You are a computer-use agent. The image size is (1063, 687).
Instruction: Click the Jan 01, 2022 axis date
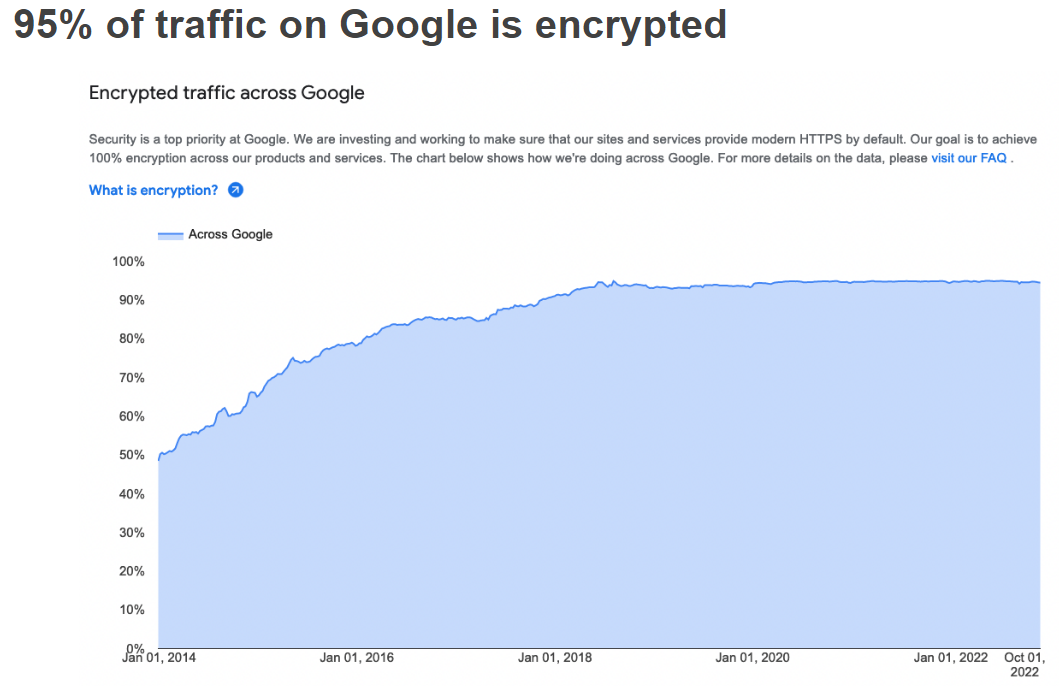tap(951, 658)
